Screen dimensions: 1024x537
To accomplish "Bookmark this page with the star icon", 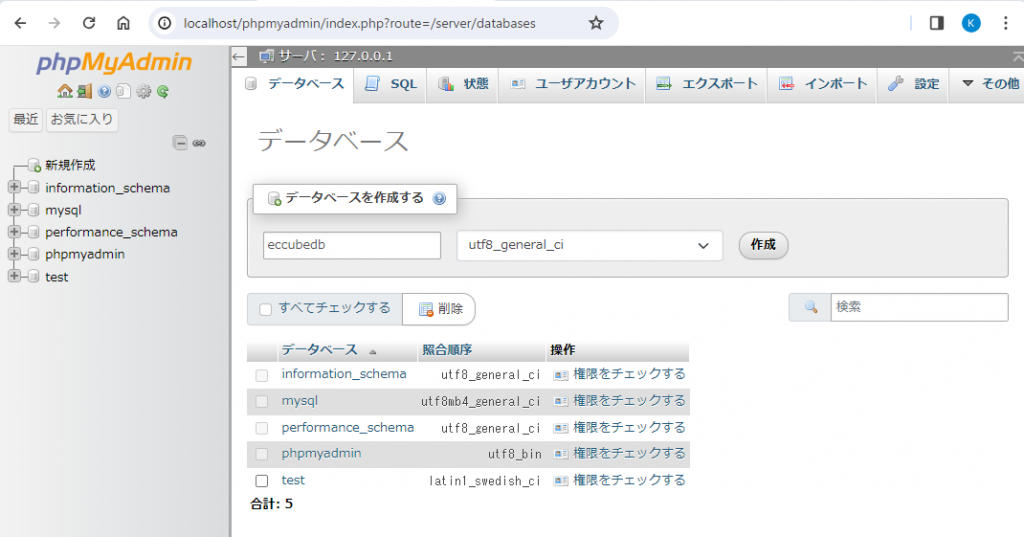I will [596, 23].
